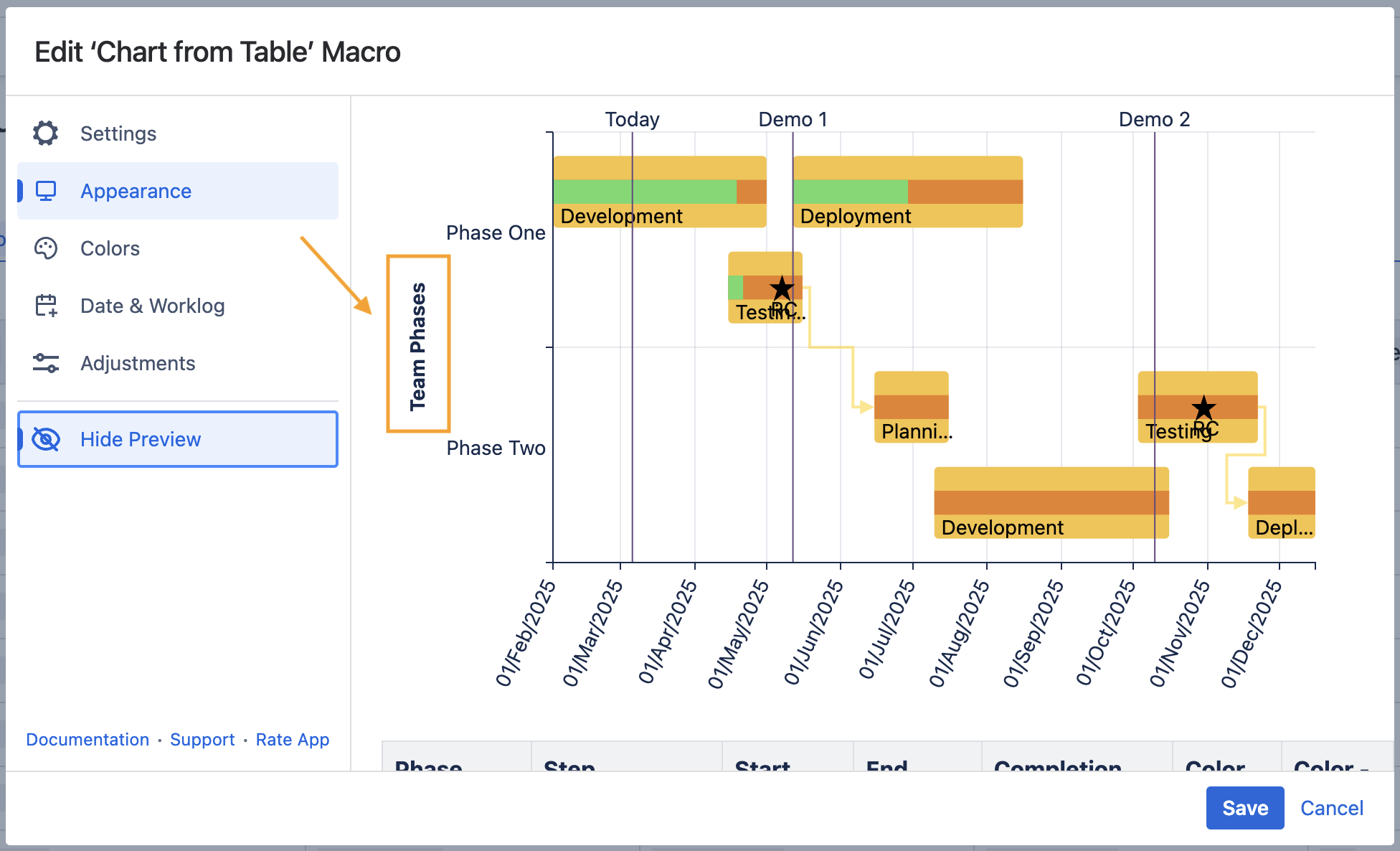The image size is (1400, 851).
Task: Click the Date & Worklog calendar icon
Action: (46, 306)
